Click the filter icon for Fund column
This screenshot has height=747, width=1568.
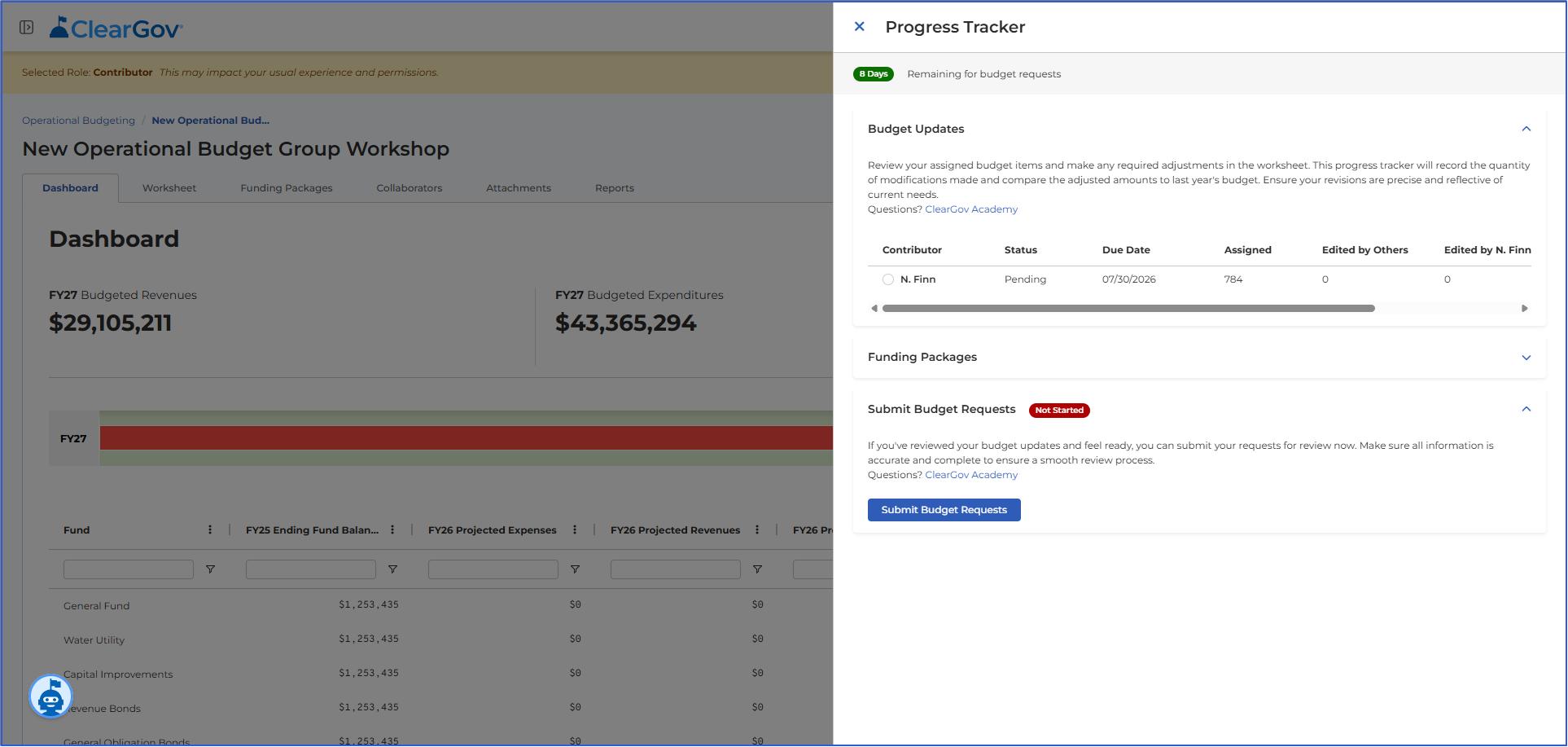tap(210, 569)
